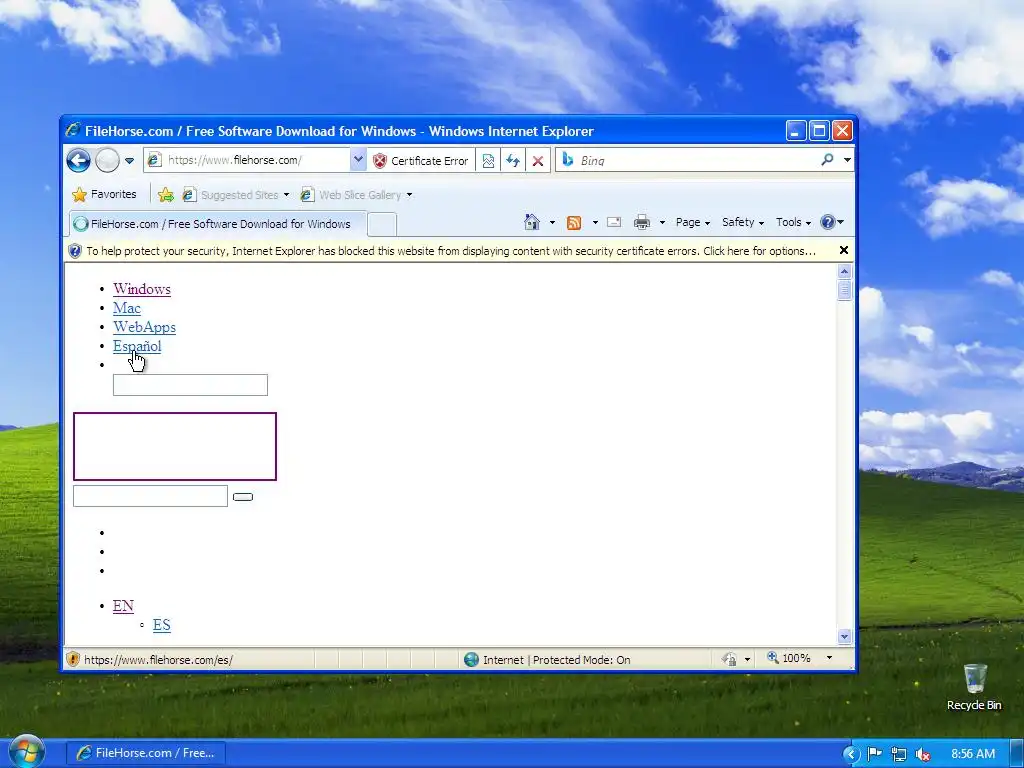This screenshot has width=1024, height=768.
Task: Click the Home page icon
Action: tap(532, 222)
